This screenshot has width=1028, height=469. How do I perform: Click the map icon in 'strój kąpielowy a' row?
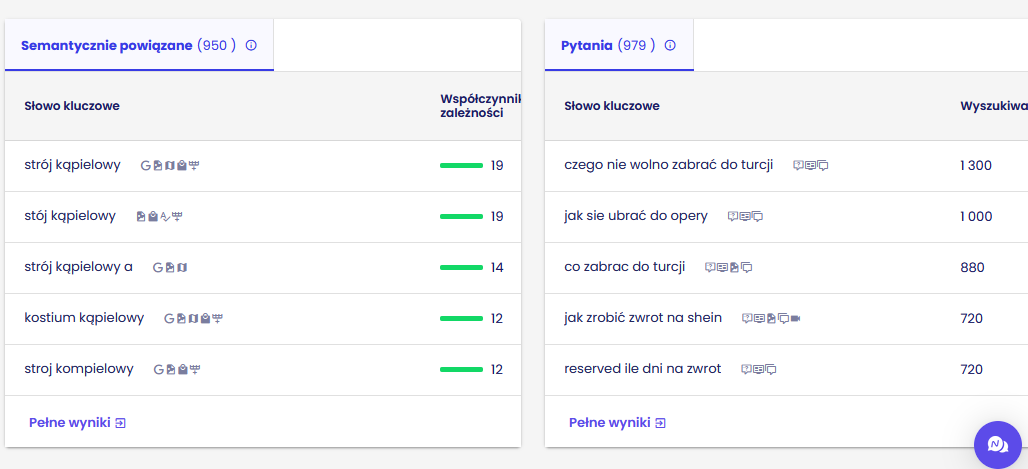pyautogui.click(x=182, y=268)
